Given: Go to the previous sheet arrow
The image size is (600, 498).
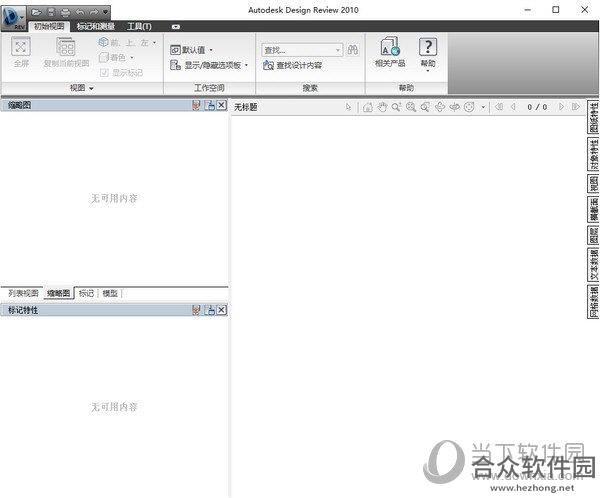Looking at the screenshot, I should point(514,107).
